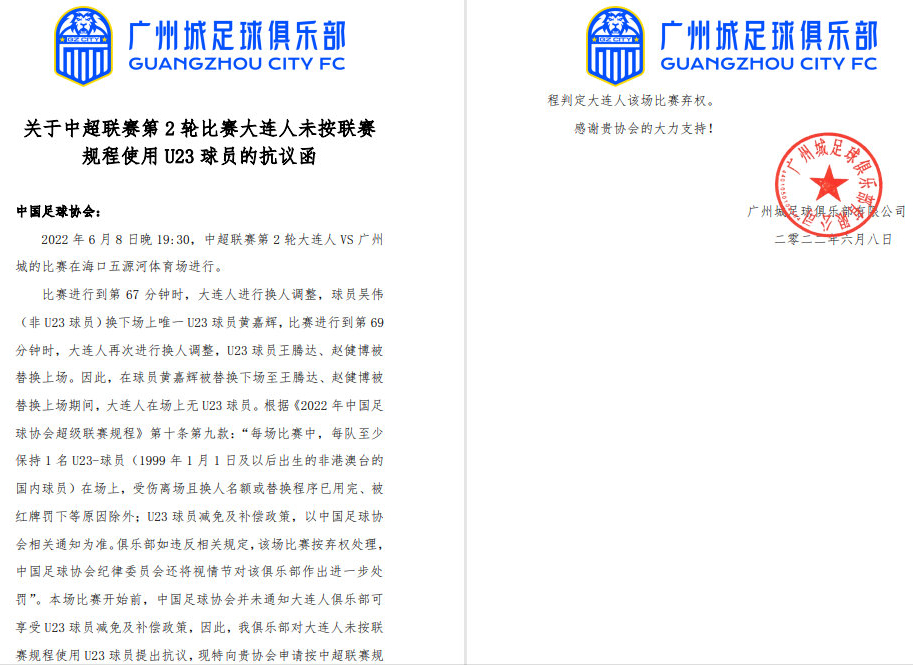Click the left page's 广州城足球俱乐部 letterhead text
This screenshot has width=913, height=665.
237,36
